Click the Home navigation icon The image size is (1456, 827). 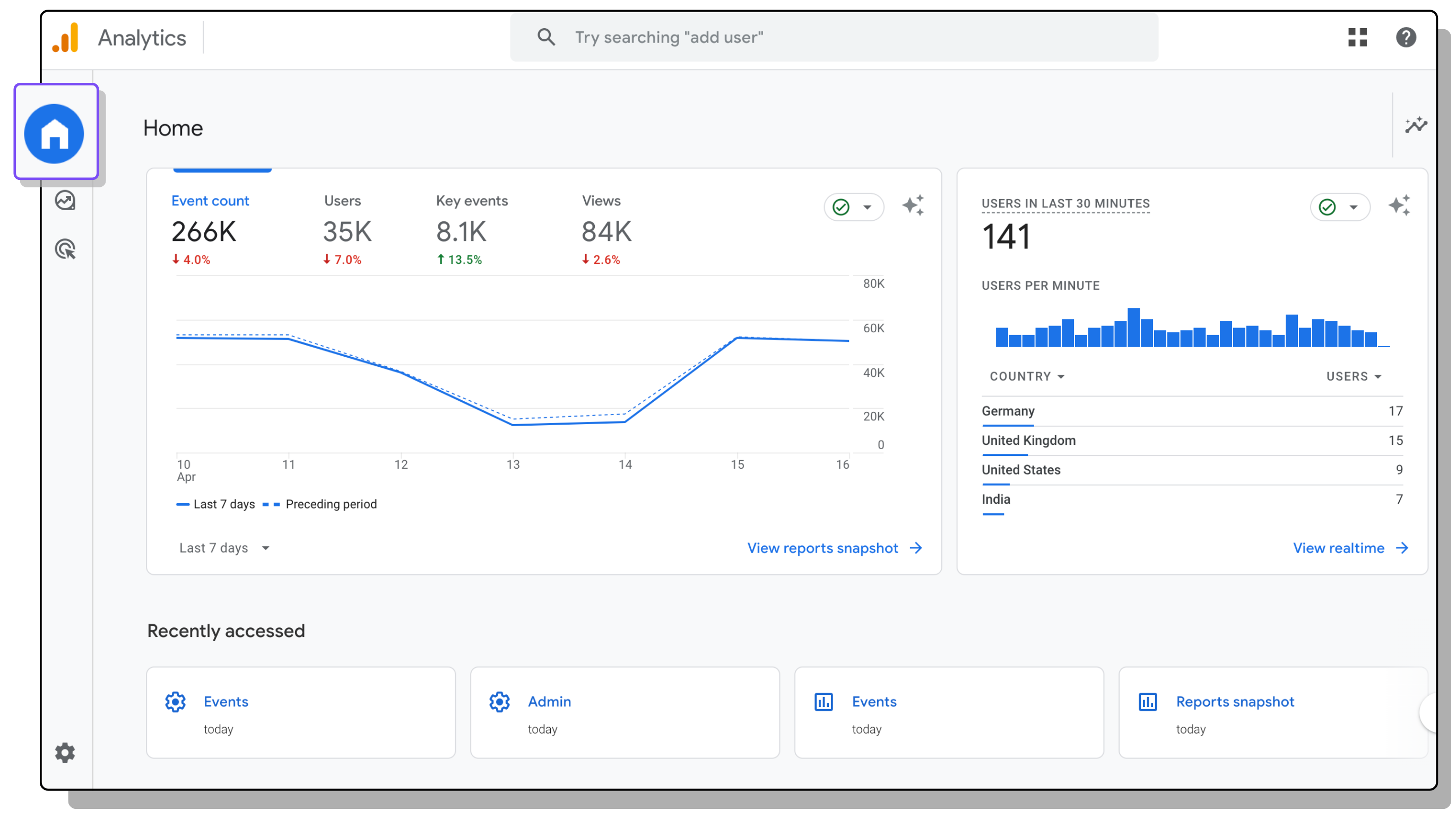pos(55,133)
